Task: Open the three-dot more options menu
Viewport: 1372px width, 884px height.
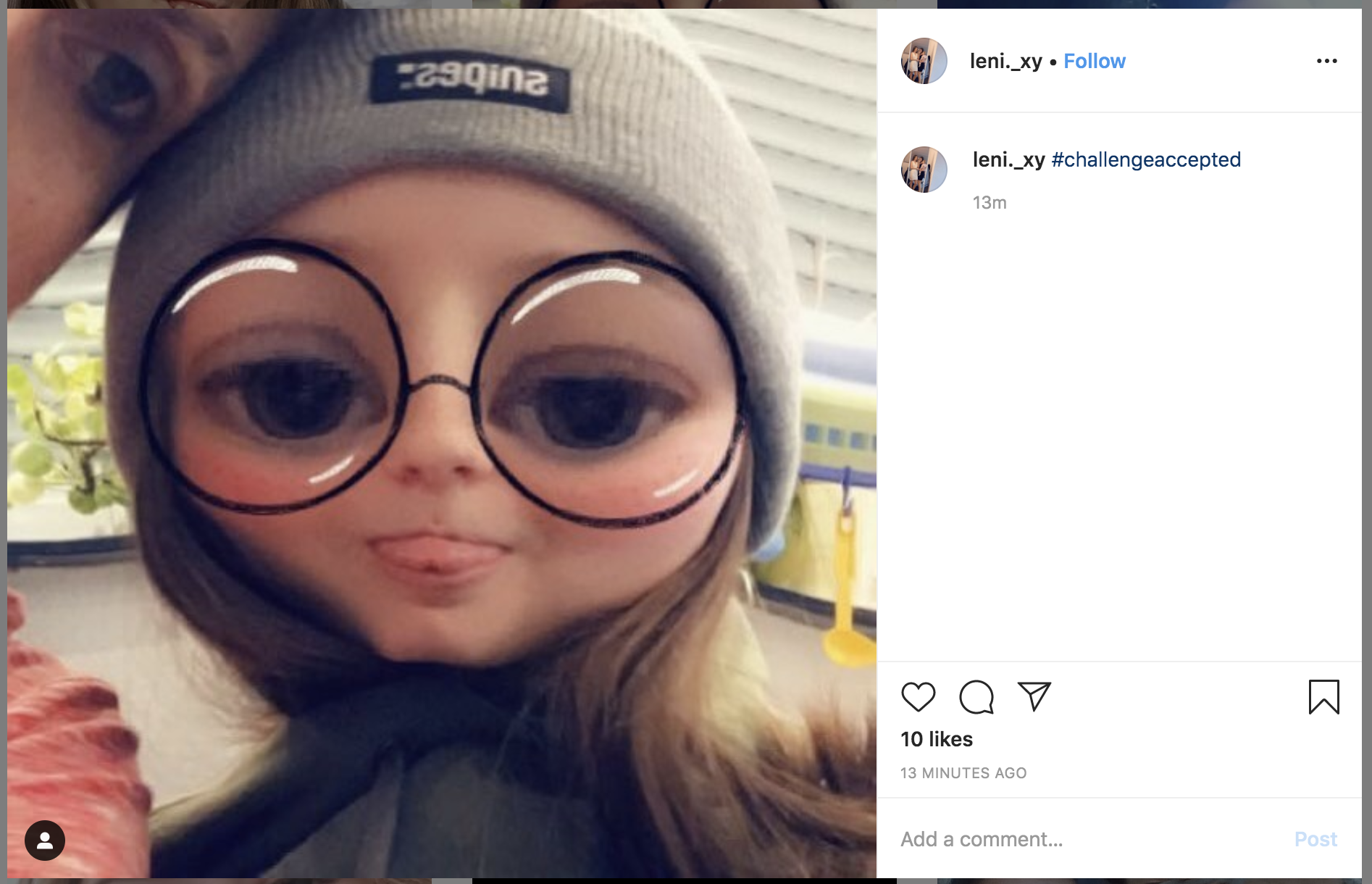Action: coord(1326,61)
